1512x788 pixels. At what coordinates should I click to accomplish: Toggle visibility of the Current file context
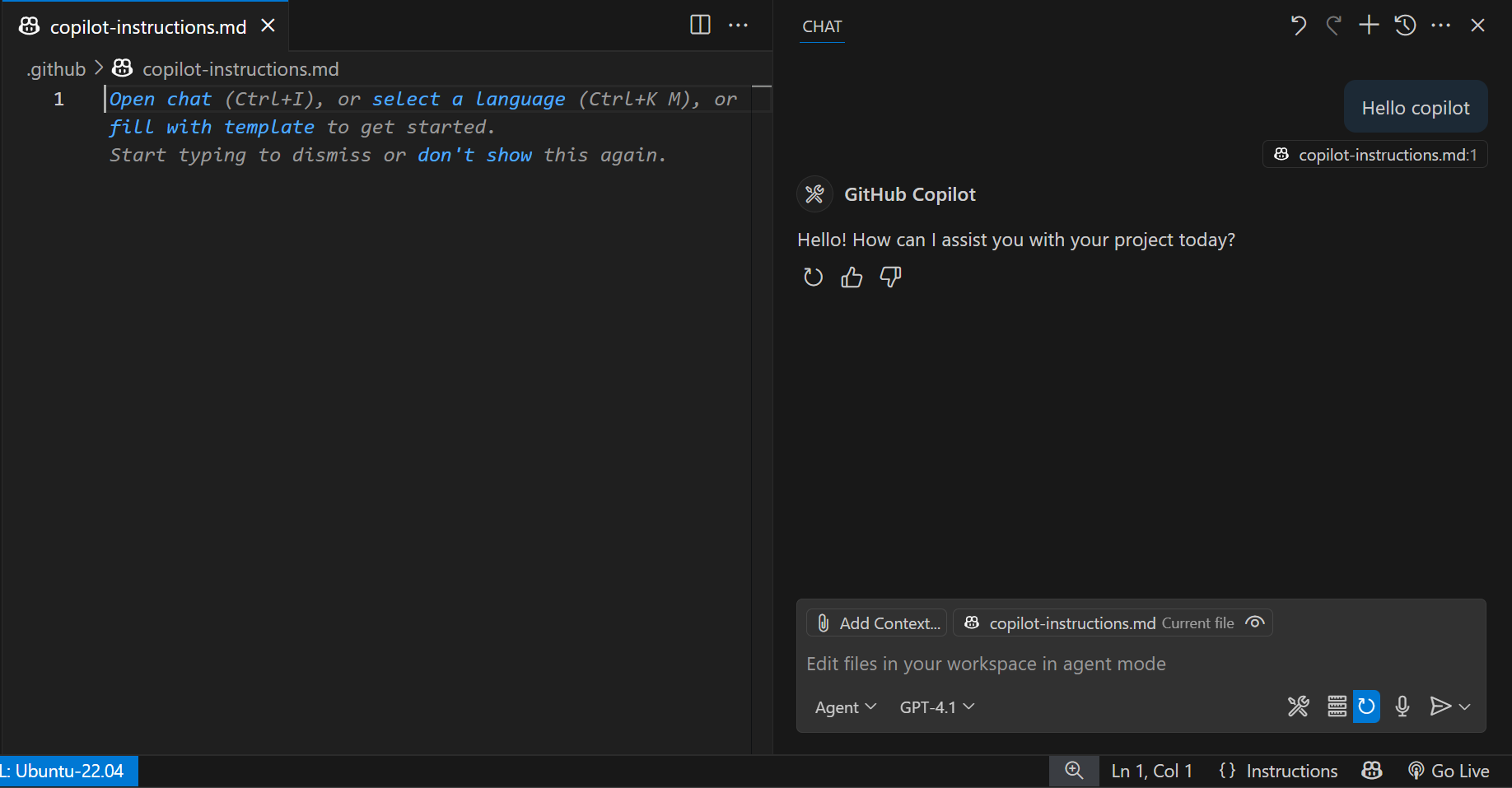click(x=1254, y=622)
